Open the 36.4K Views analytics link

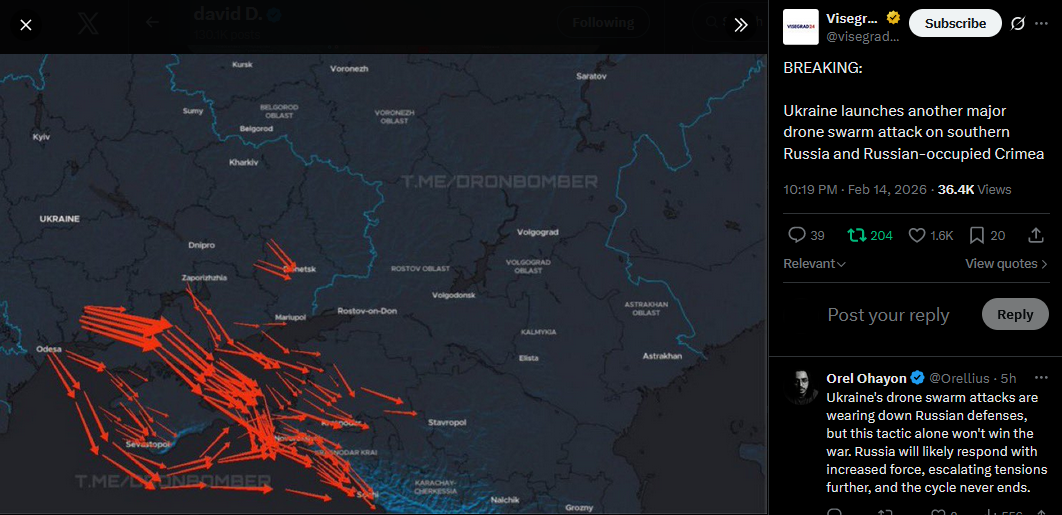point(975,189)
